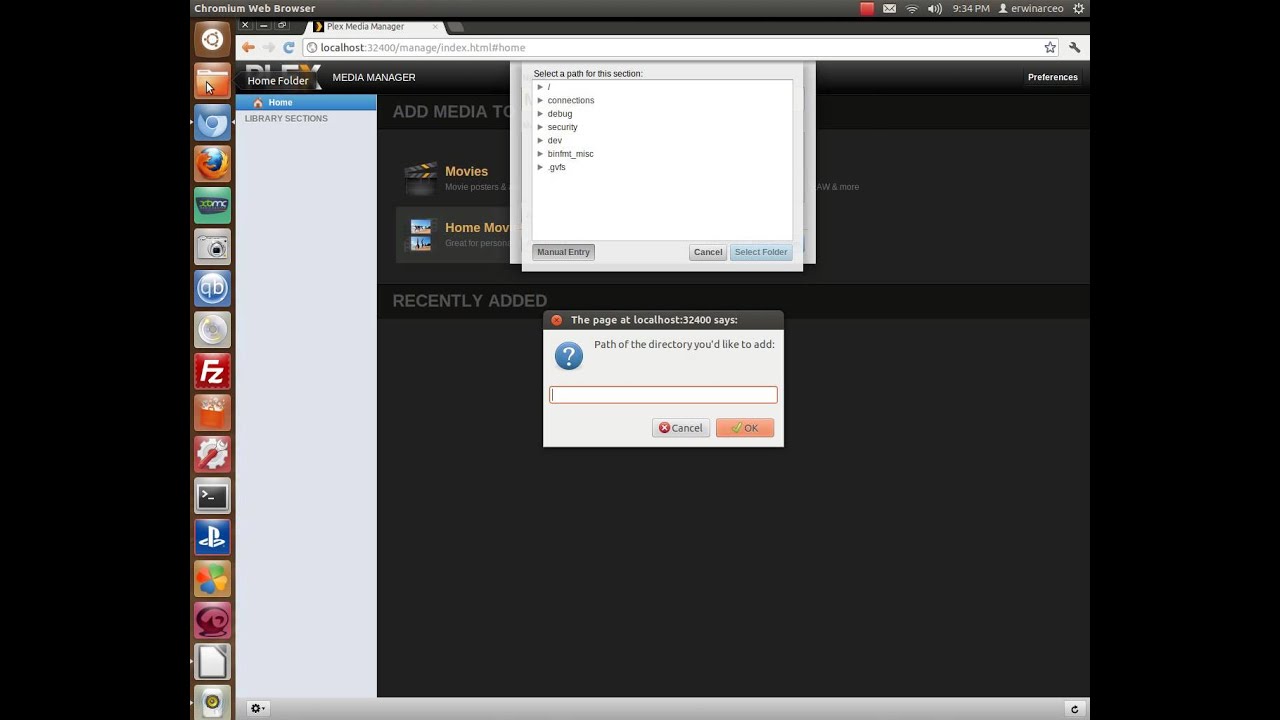1280x720 pixels.
Task: Expand the root '/' folder
Action: click(540, 87)
